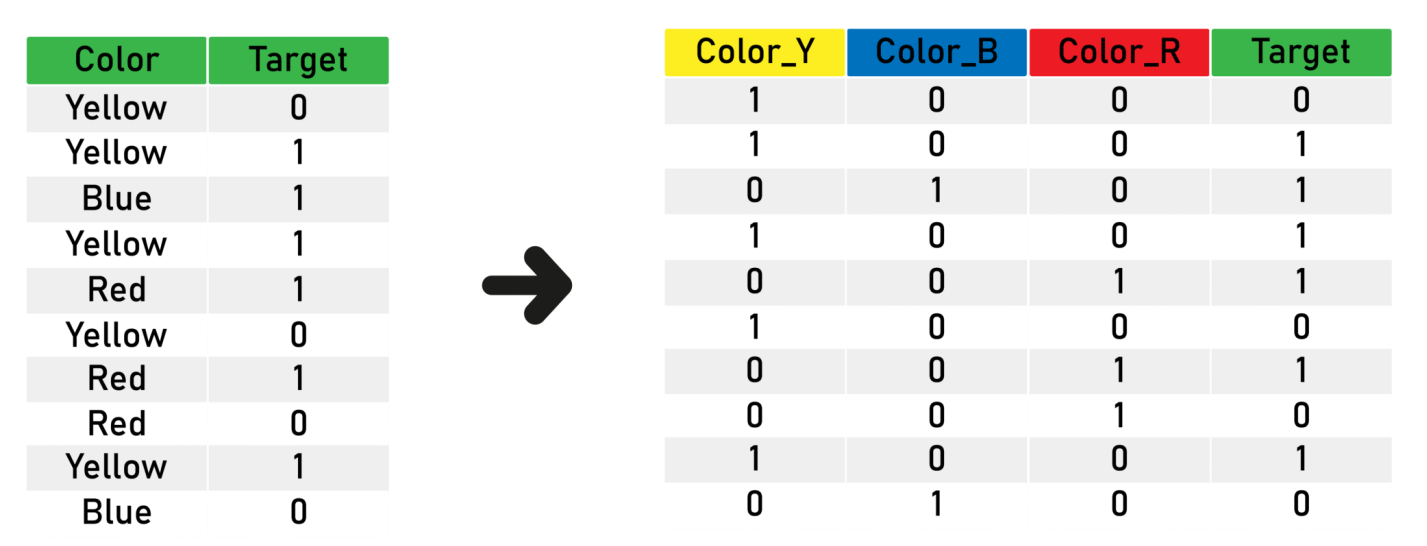This screenshot has width=1427, height=546.
Task: Select the first 1 in the Color_B column
Action: click(x=937, y=190)
